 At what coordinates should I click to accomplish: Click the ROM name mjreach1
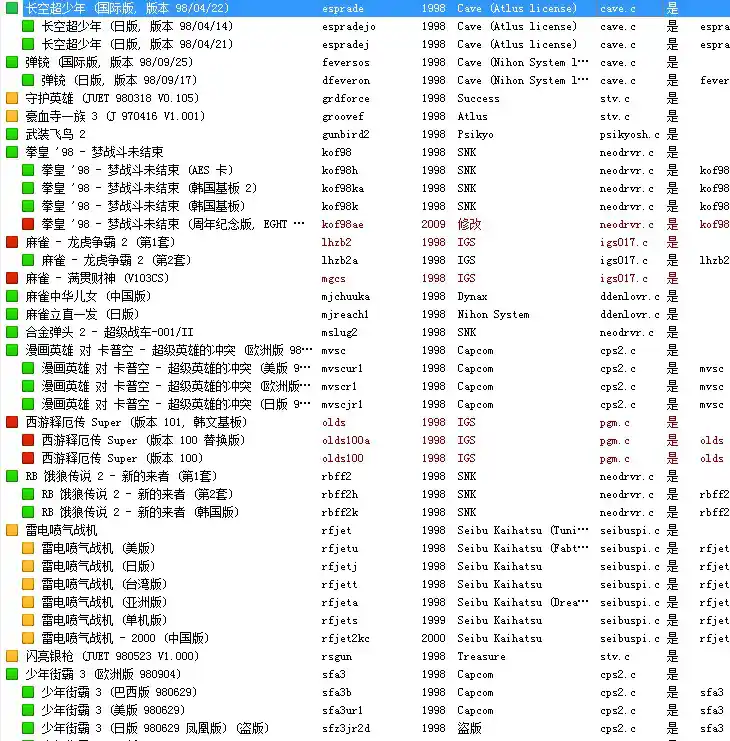[345, 315]
